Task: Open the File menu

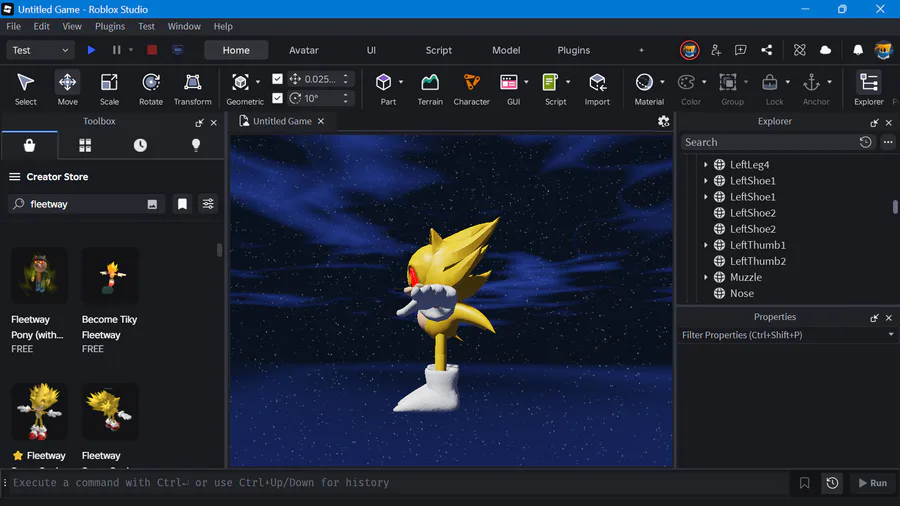Action: [x=13, y=26]
